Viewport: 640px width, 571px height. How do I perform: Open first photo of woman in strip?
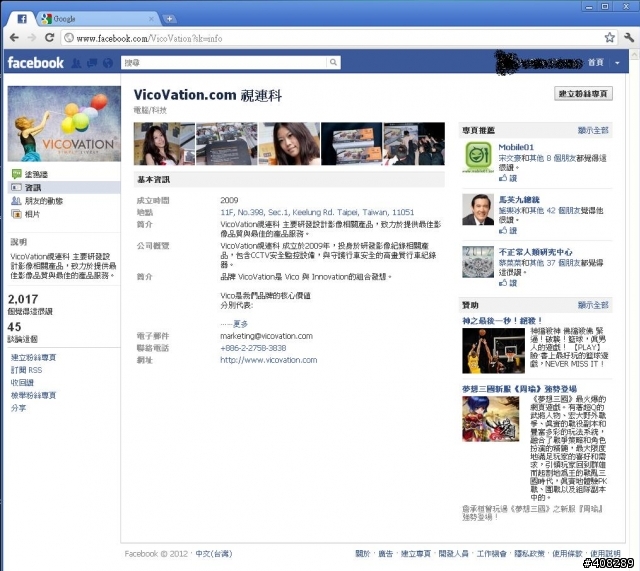pyautogui.click(x=164, y=144)
